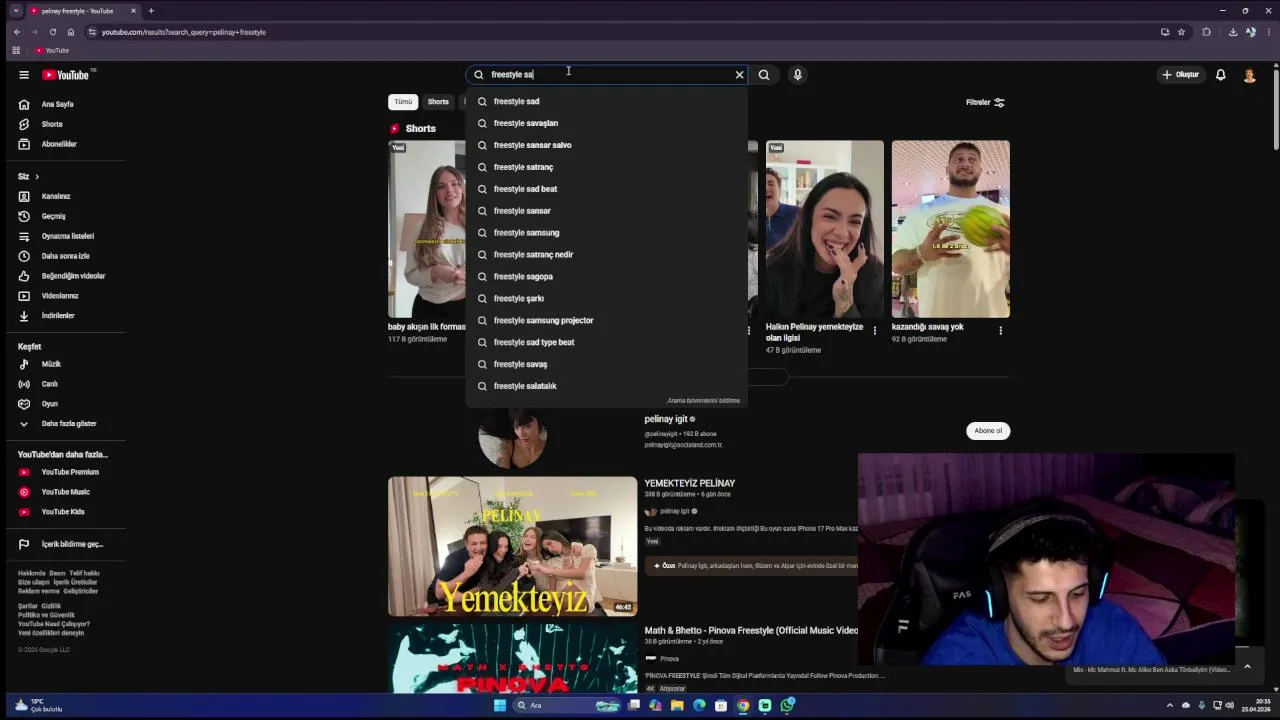Subscribe with the Abone ol button

click(x=988, y=431)
